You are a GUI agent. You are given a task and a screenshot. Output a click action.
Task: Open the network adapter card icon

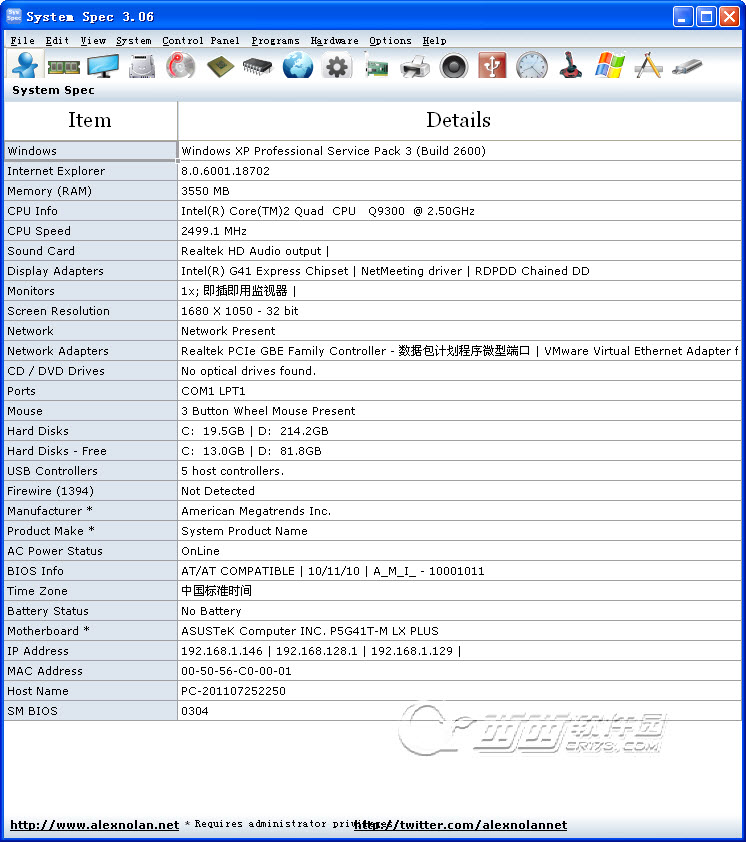tap(376, 67)
